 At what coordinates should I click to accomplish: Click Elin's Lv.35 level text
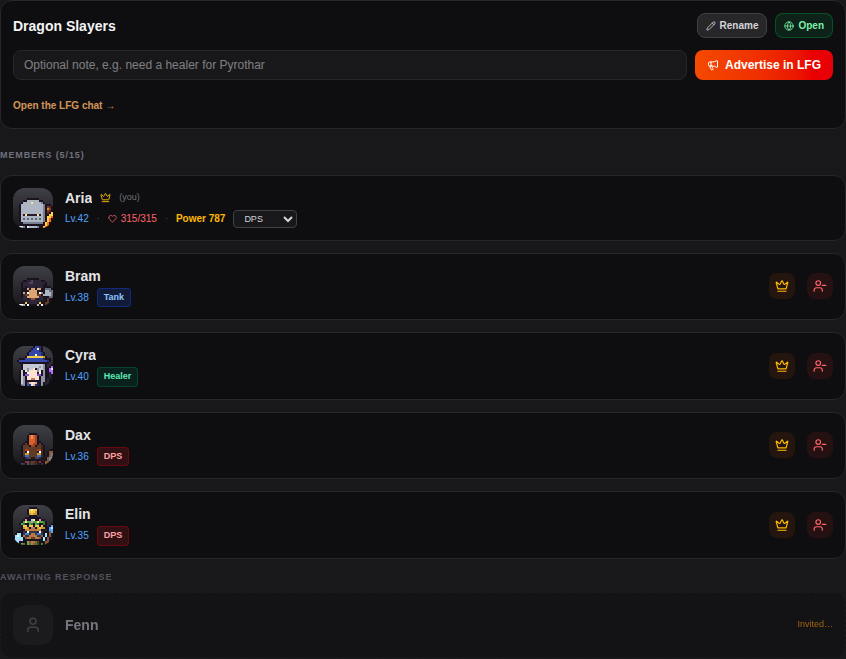(77, 535)
